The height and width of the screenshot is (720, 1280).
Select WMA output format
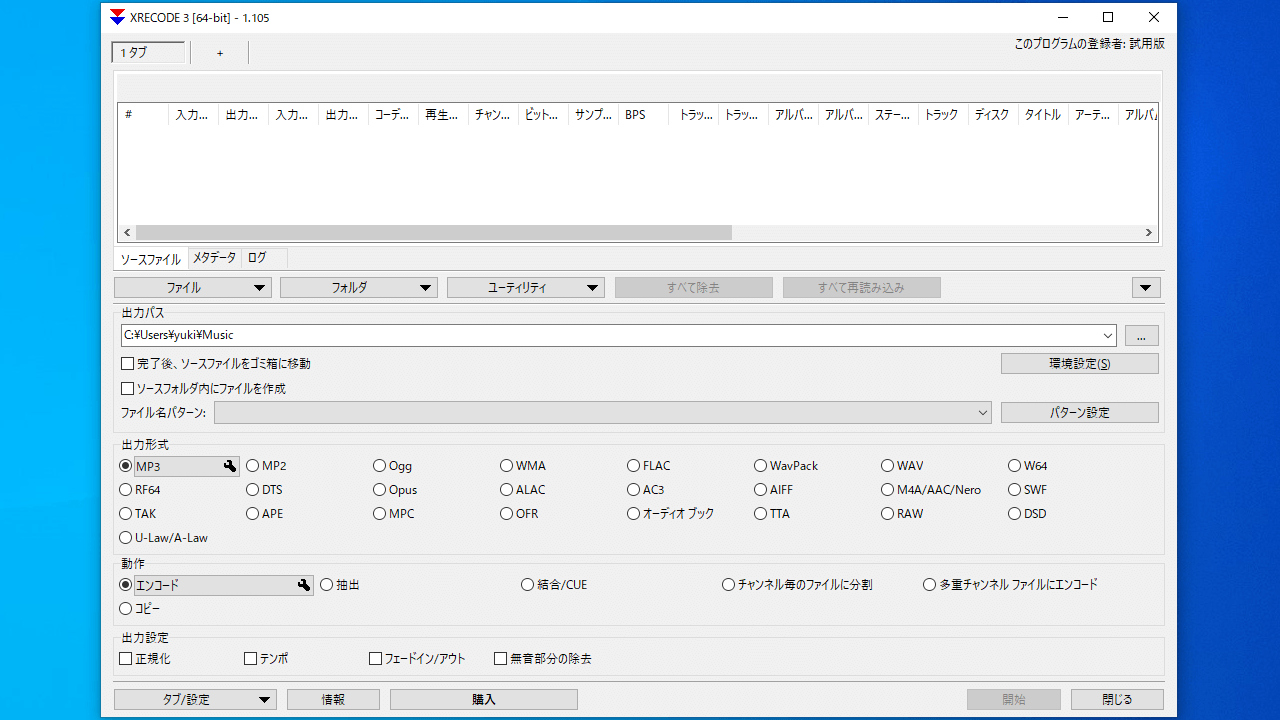pyautogui.click(x=523, y=466)
